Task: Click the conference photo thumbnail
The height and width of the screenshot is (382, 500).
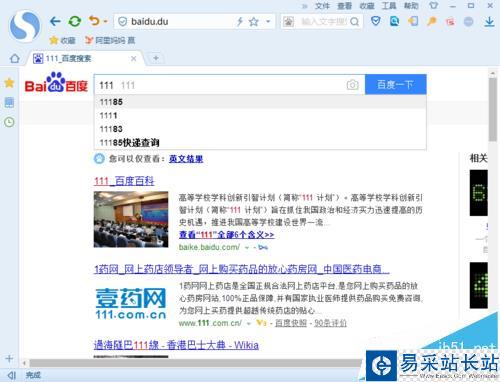Action: tap(131, 219)
